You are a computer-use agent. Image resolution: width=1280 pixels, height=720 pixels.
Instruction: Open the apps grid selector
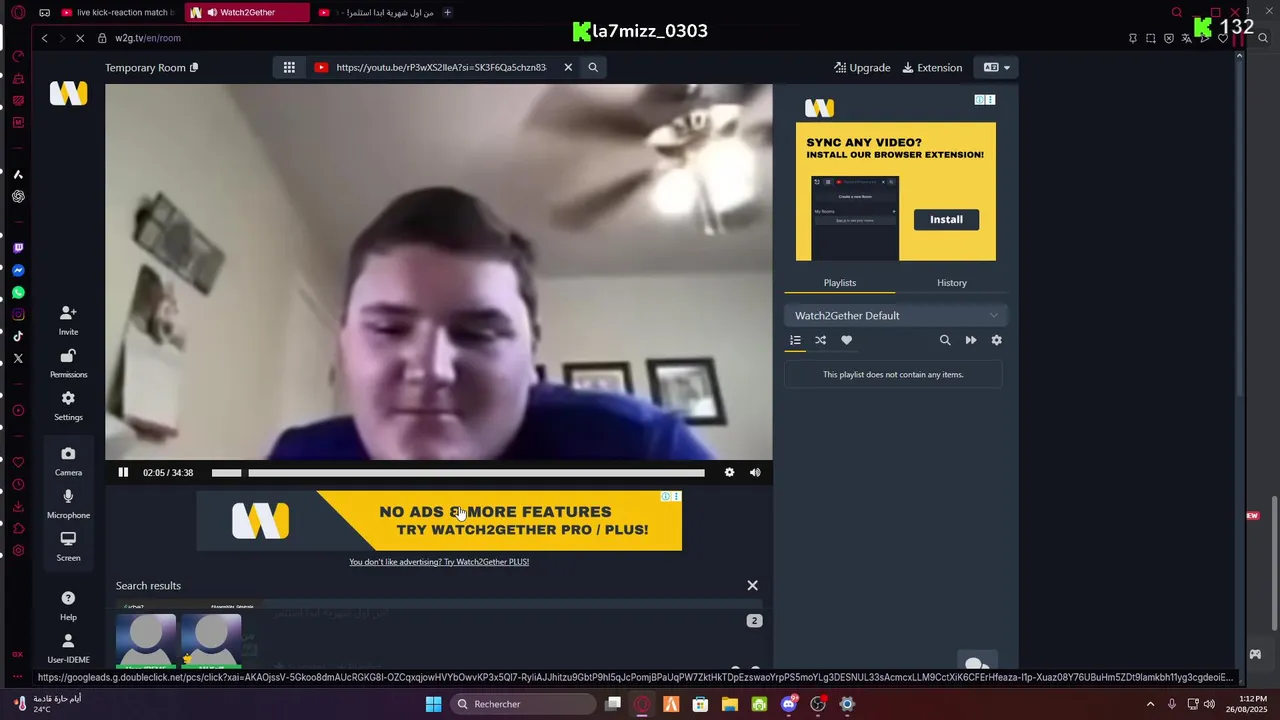289,67
